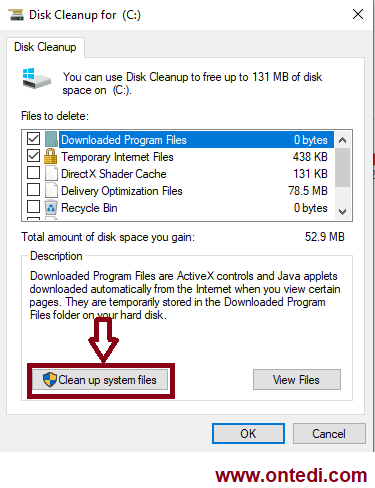Click the shield icon on Clean up system files
375x488 pixels.
point(50,380)
